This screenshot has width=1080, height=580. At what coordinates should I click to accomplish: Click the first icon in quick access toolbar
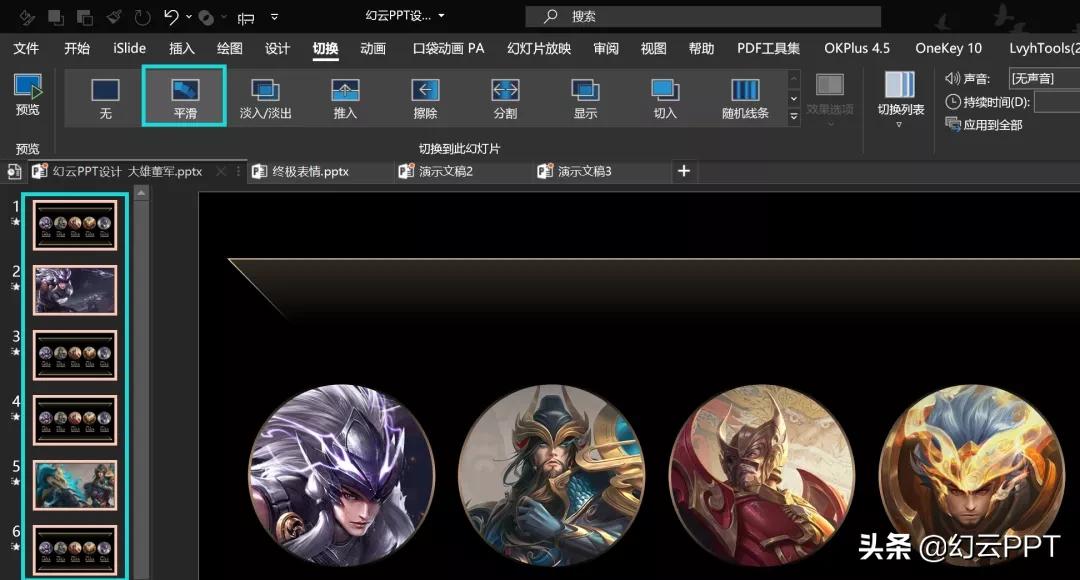(27, 17)
